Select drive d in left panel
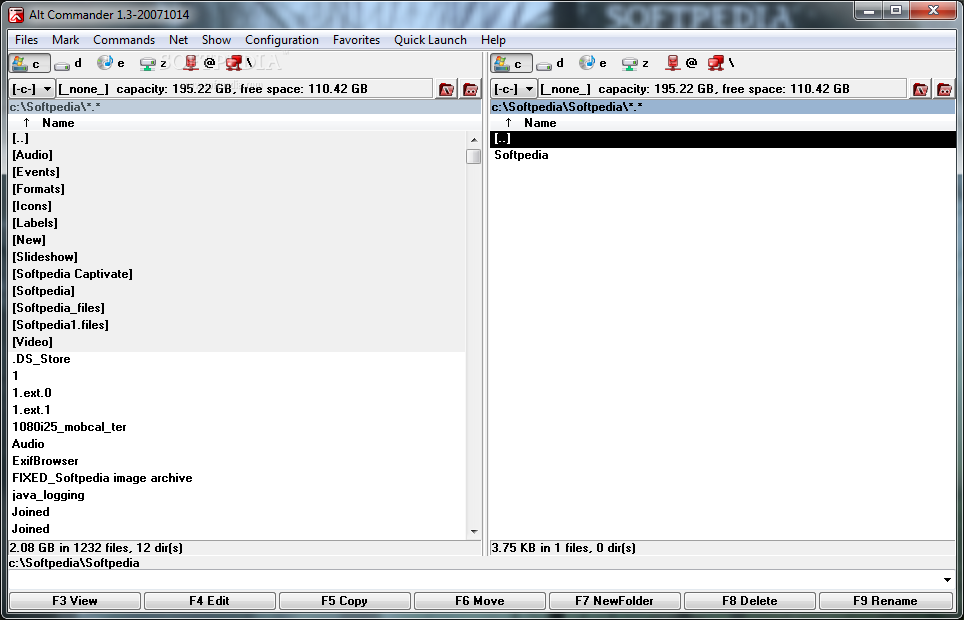 (68, 63)
